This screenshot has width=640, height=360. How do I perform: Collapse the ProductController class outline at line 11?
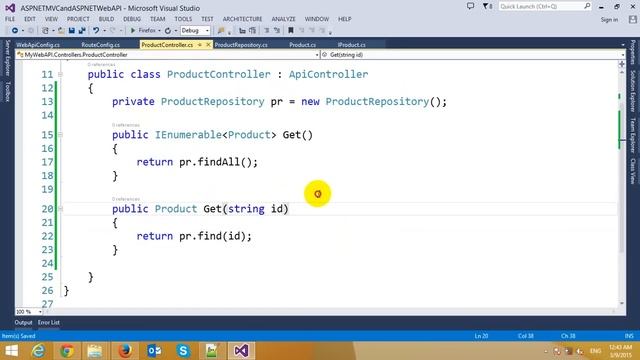(60, 75)
